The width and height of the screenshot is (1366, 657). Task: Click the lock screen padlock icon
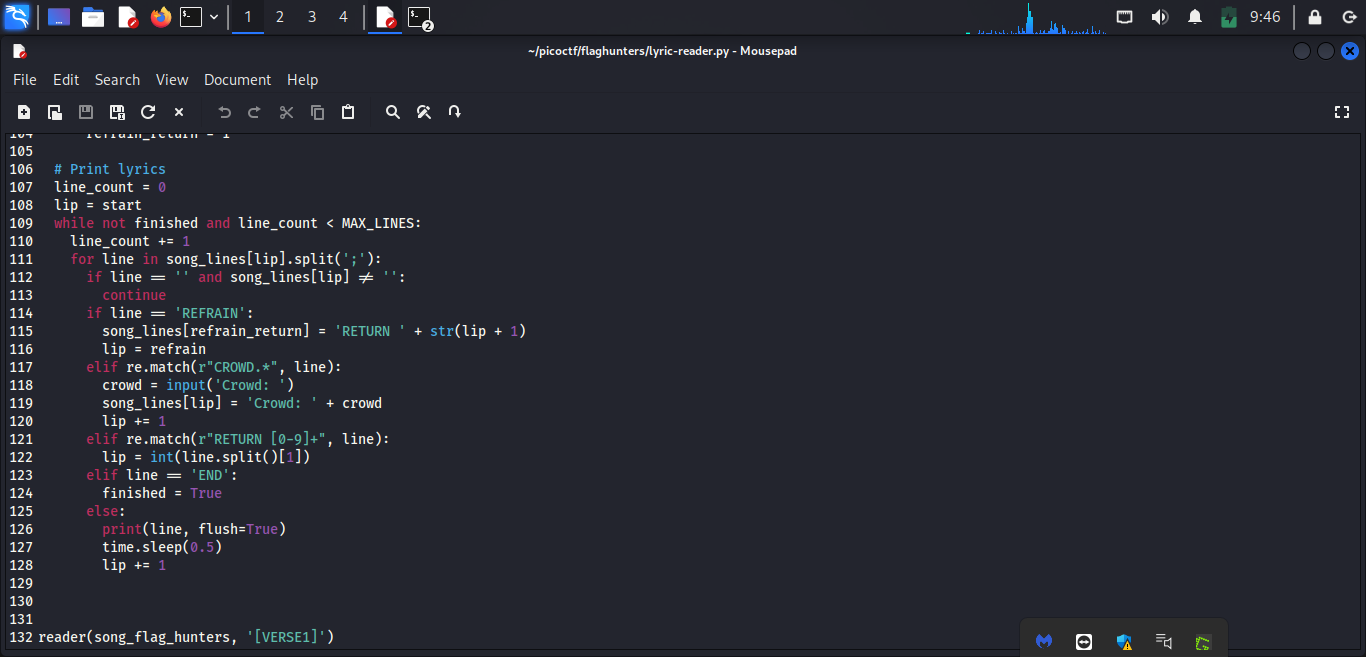(x=1314, y=17)
